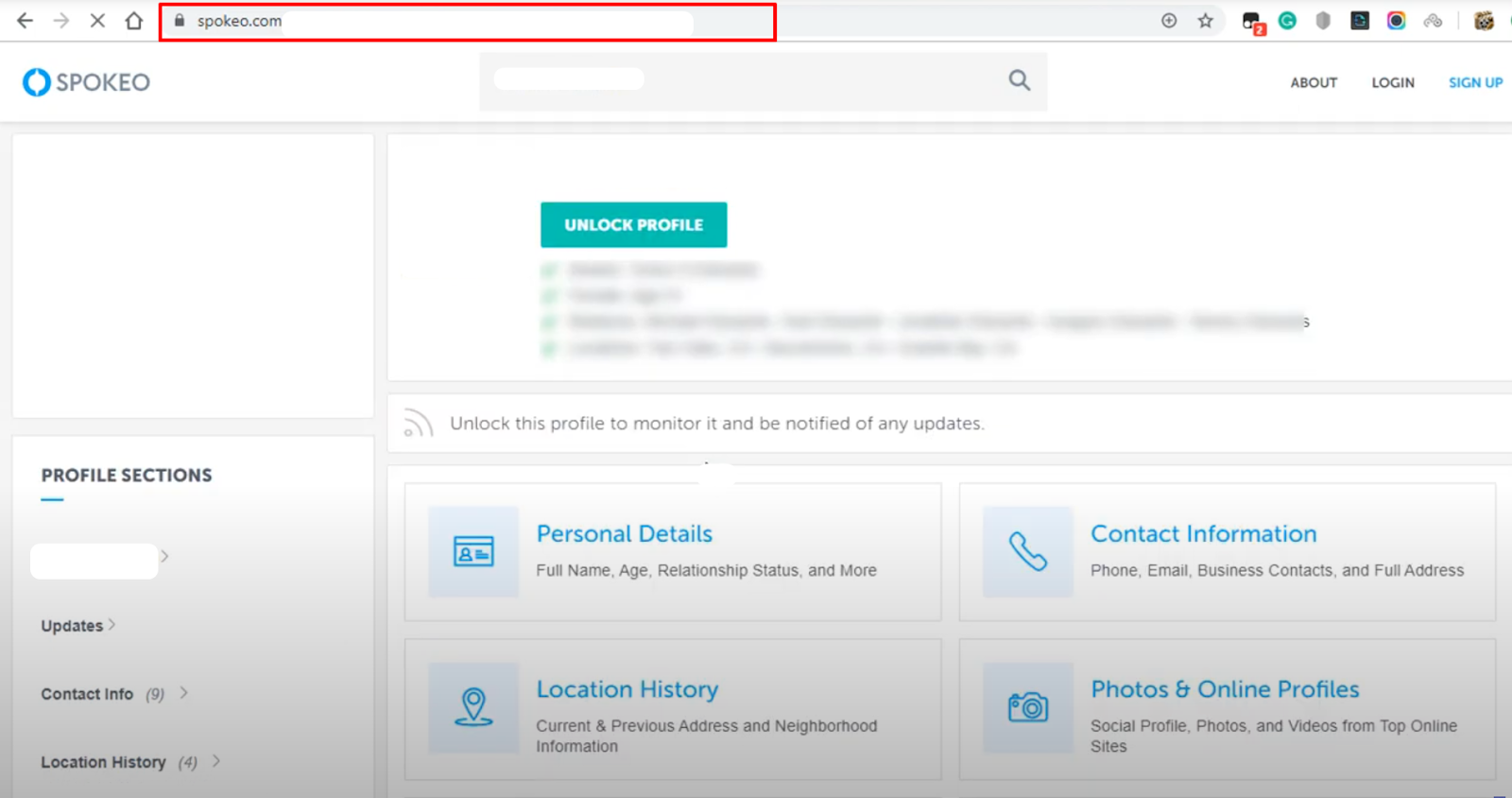The width and height of the screenshot is (1512, 798).
Task: Open the colorful circle extension icon
Action: tap(1396, 21)
